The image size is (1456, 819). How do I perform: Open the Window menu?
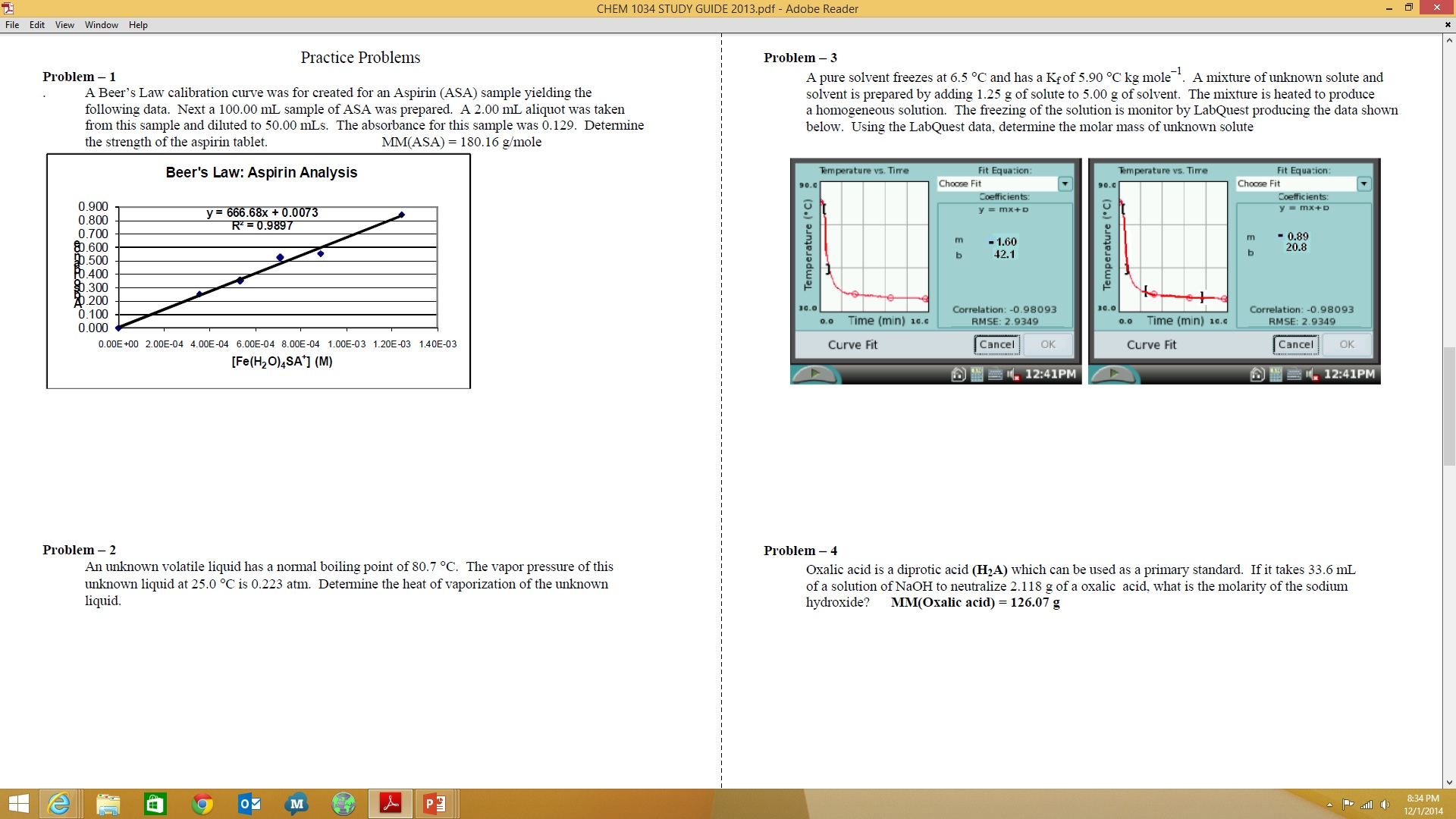(x=101, y=24)
